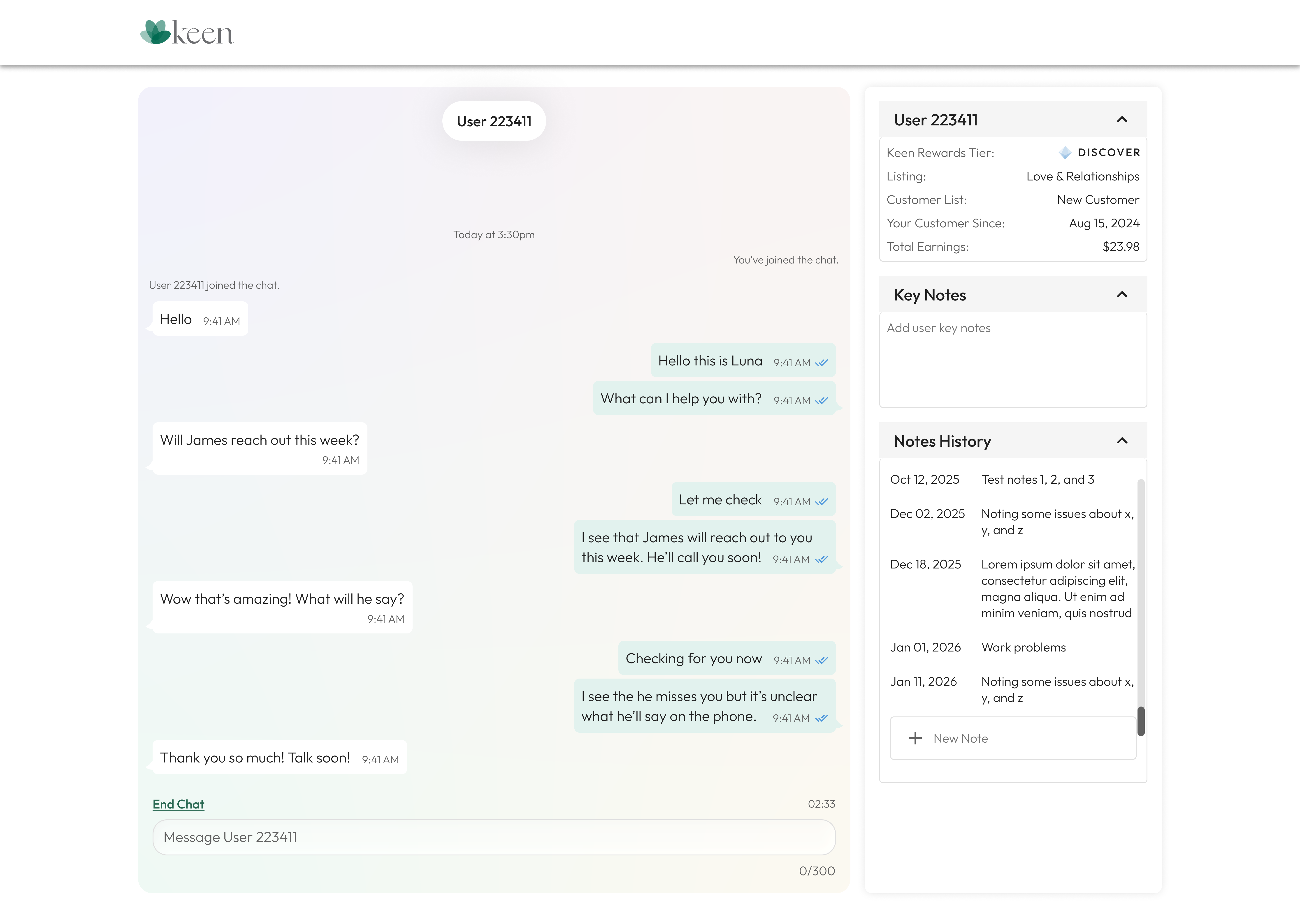Open the Oct 12, 2025 test notes entry
The image size is (1300, 924).
pos(1037,480)
